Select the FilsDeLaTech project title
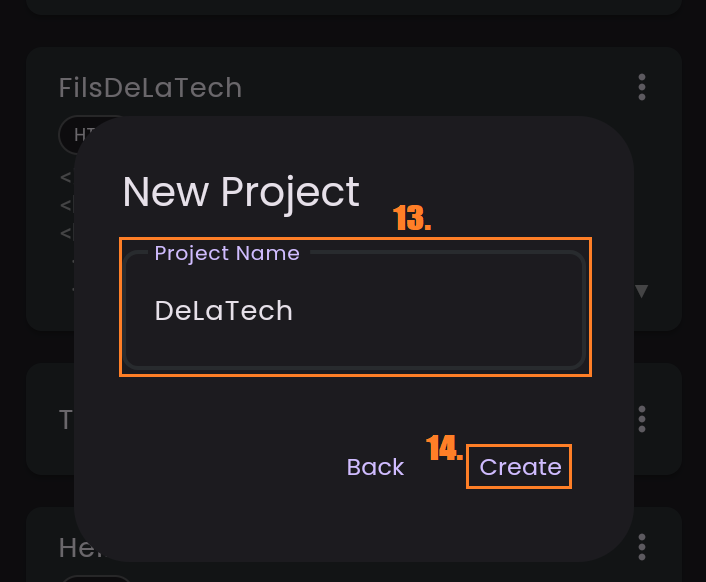The height and width of the screenshot is (582, 706). point(151,88)
